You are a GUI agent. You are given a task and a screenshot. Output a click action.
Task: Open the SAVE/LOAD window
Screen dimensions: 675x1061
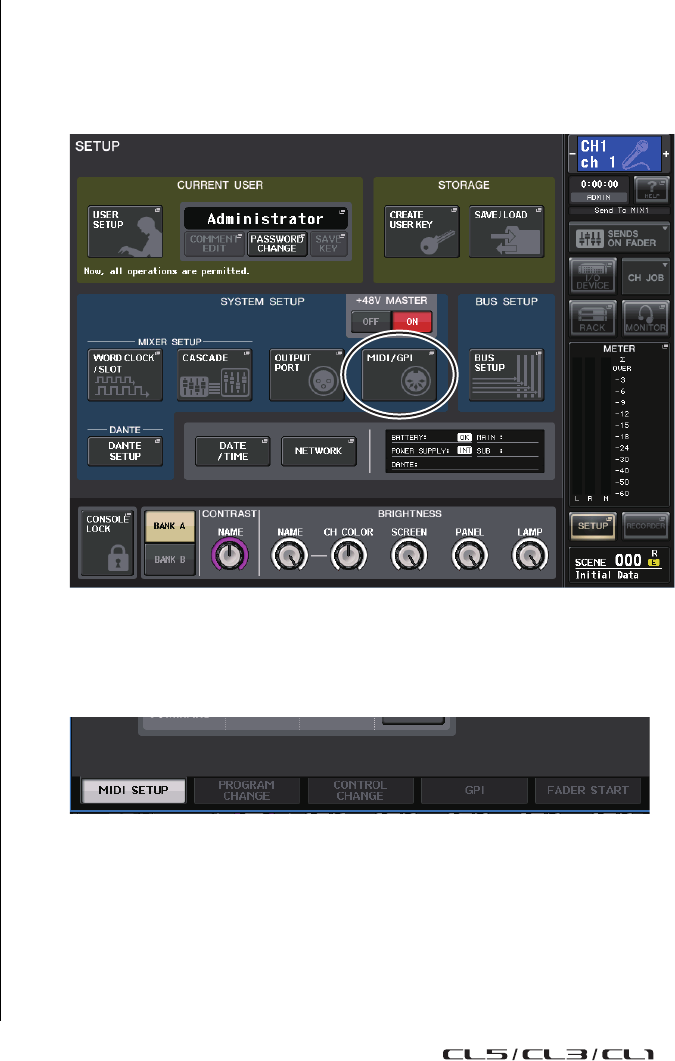point(507,232)
